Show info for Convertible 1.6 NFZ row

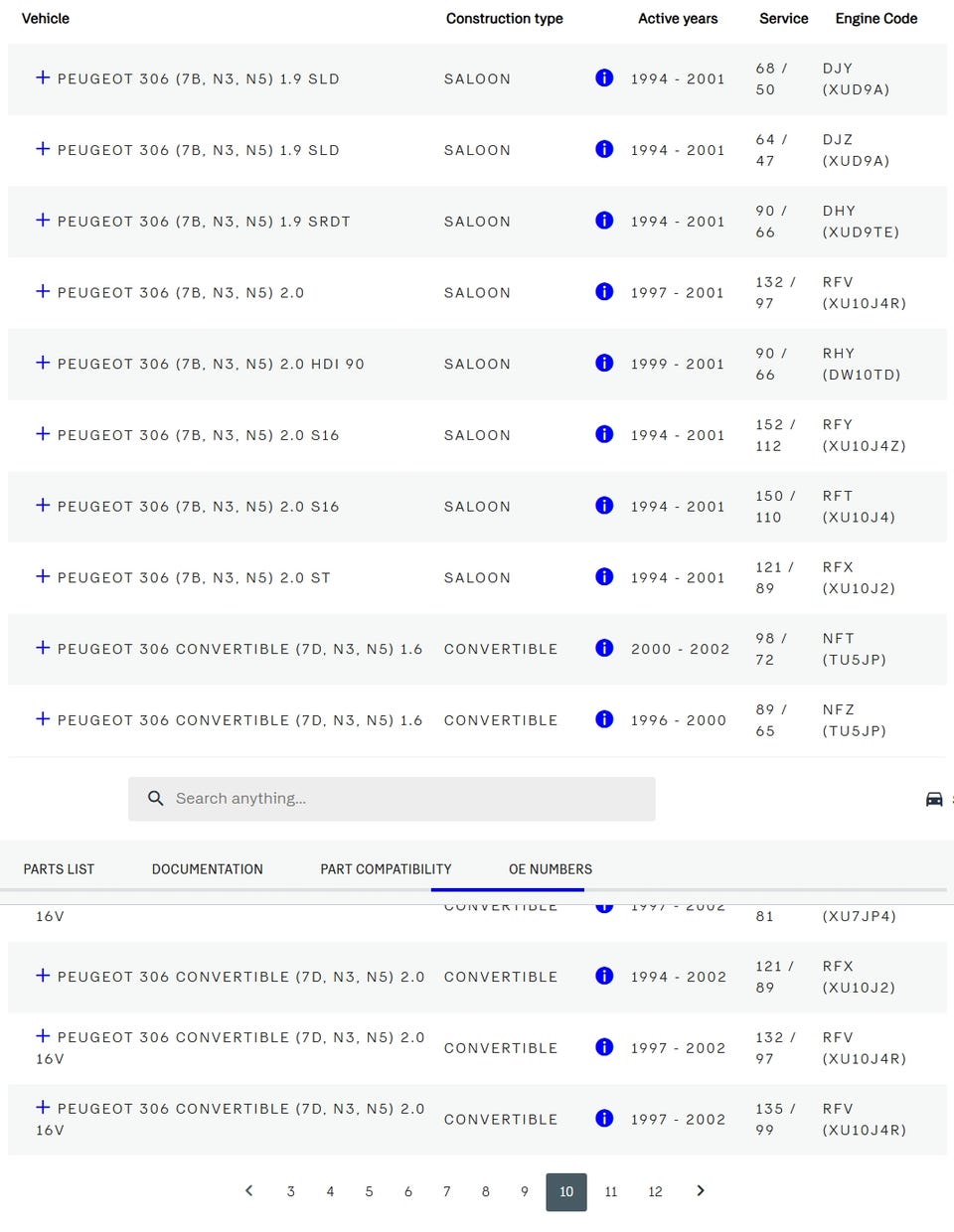click(604, 719)
